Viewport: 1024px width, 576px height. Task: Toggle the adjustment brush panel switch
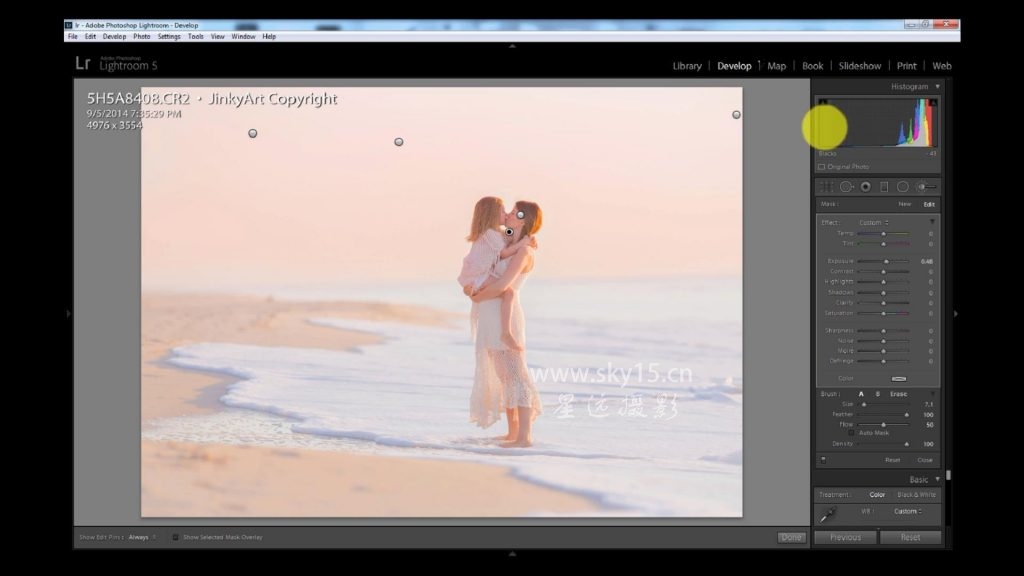pos(823,460)
